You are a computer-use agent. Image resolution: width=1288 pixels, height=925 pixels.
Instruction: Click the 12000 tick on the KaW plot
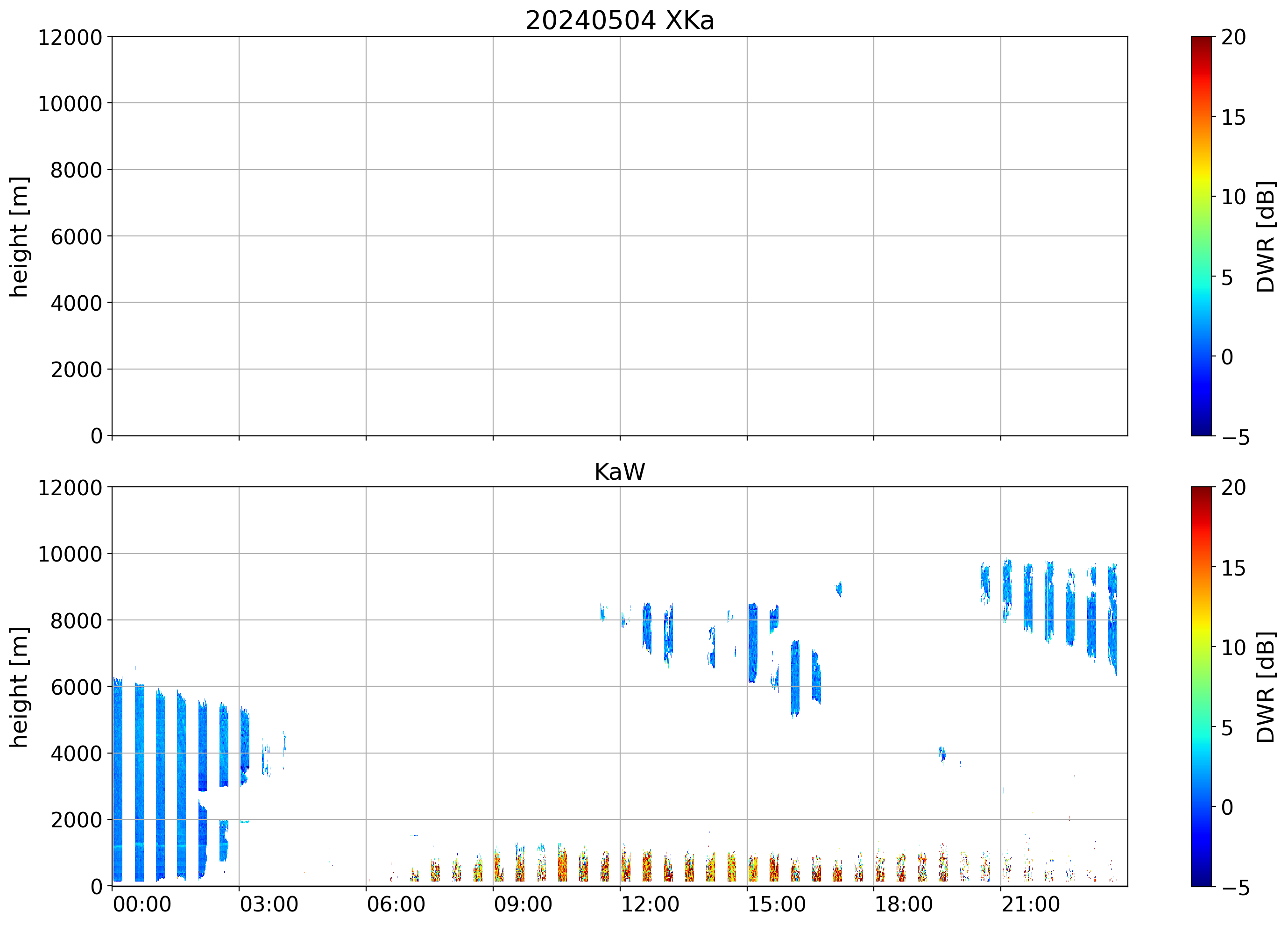70,488
